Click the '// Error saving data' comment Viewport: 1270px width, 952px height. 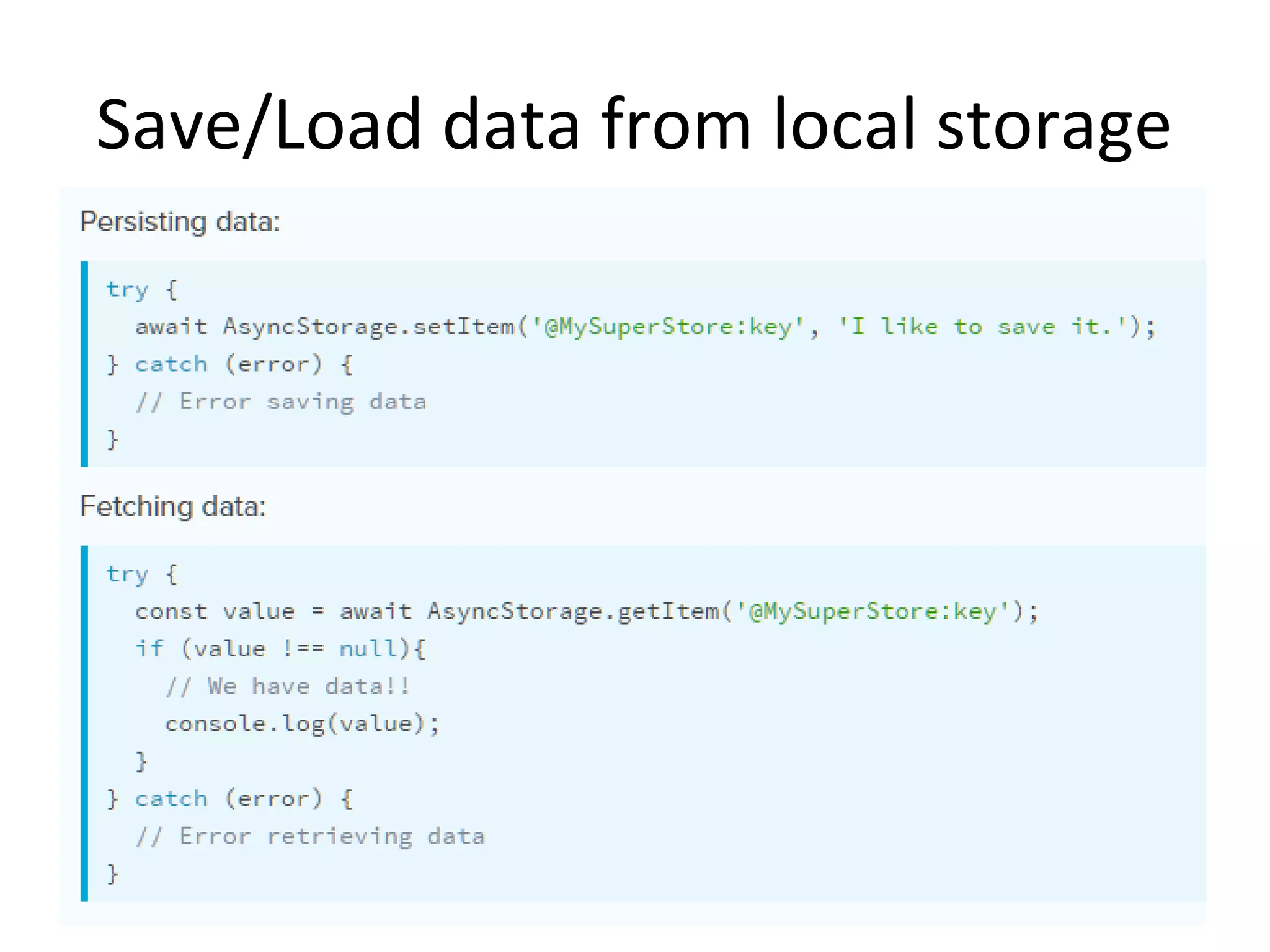[x=282, y=402]
